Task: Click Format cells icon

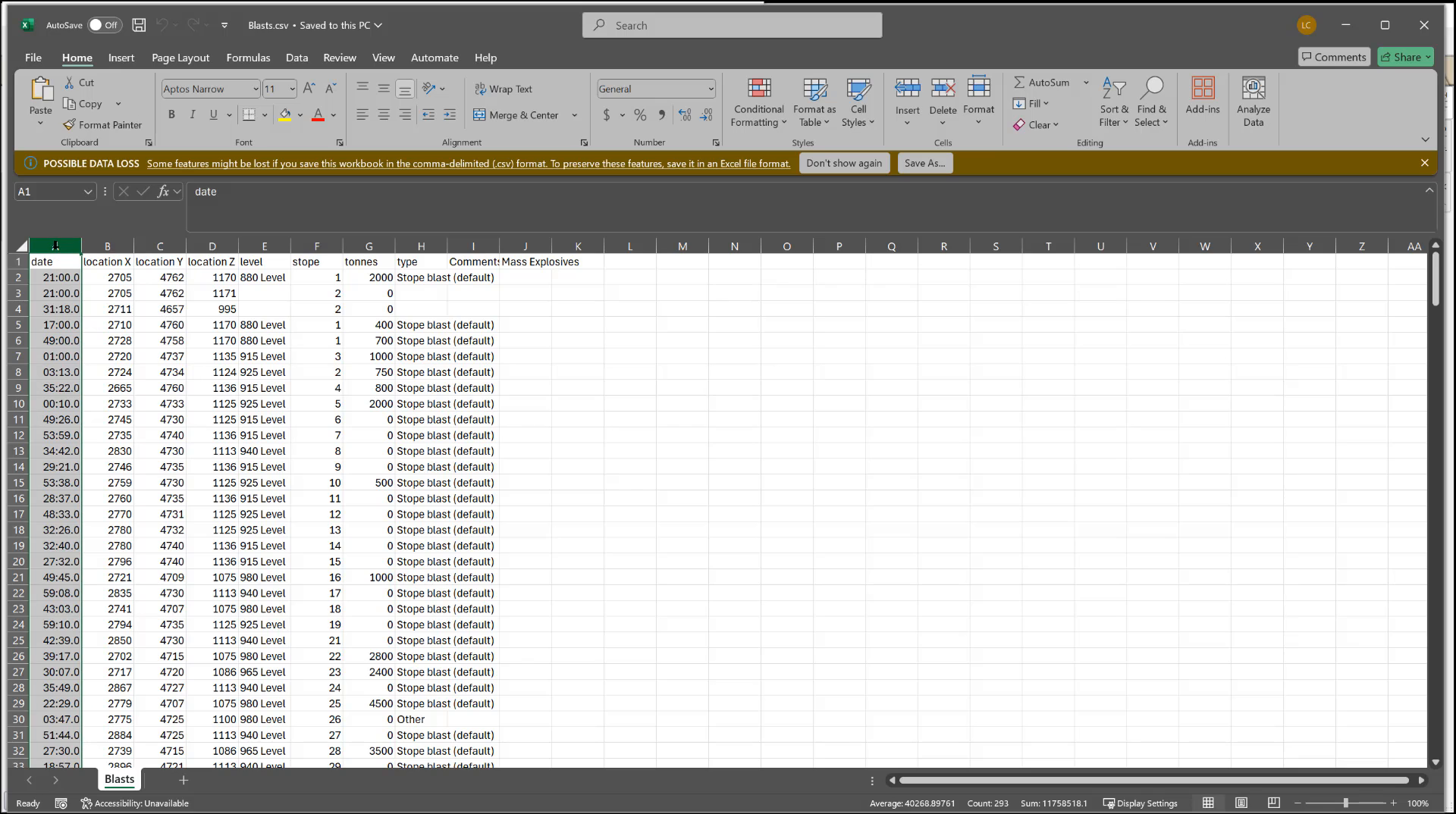Action: [978, 88]
